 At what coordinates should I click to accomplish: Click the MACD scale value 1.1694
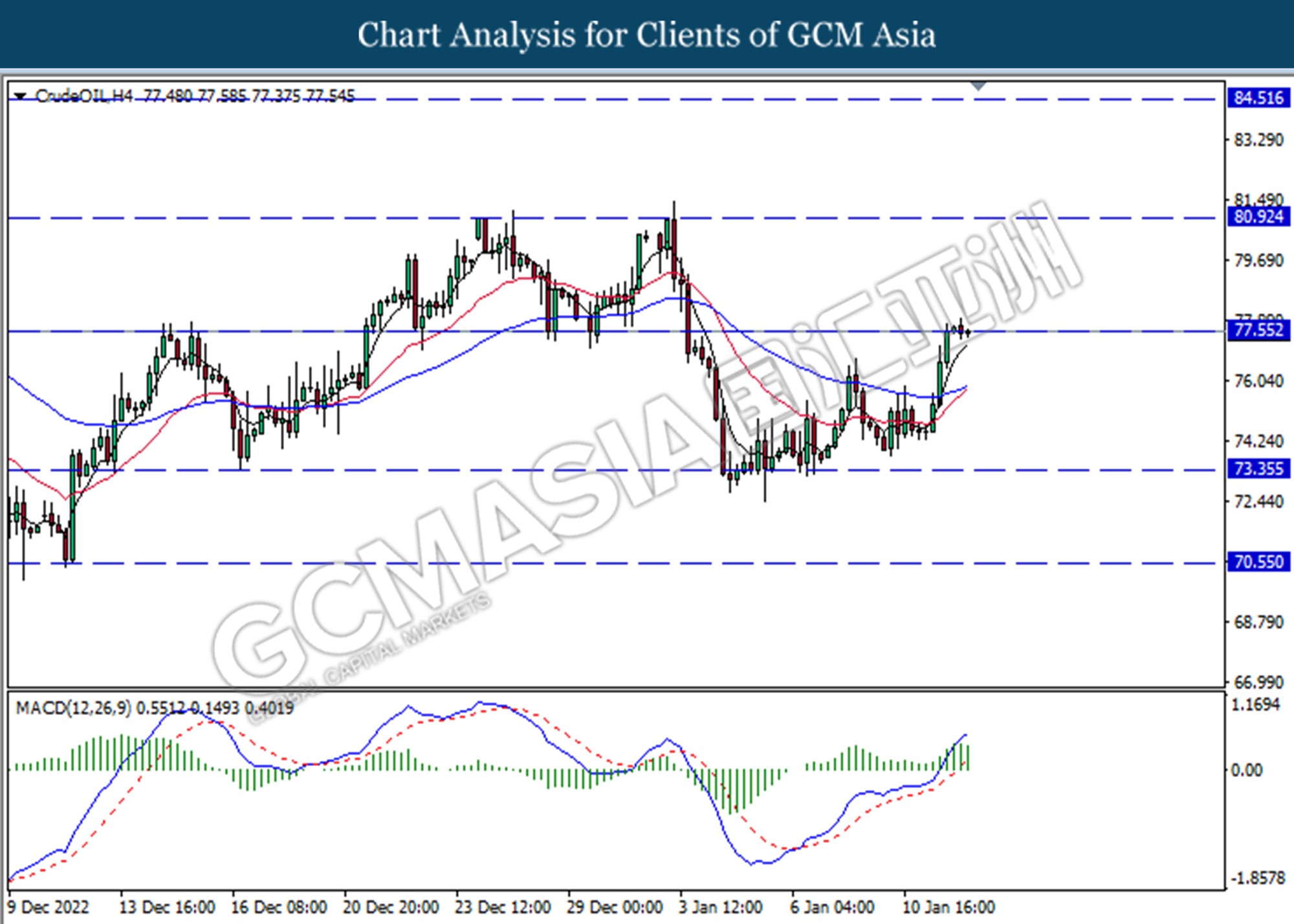[x=1255, y=705]
